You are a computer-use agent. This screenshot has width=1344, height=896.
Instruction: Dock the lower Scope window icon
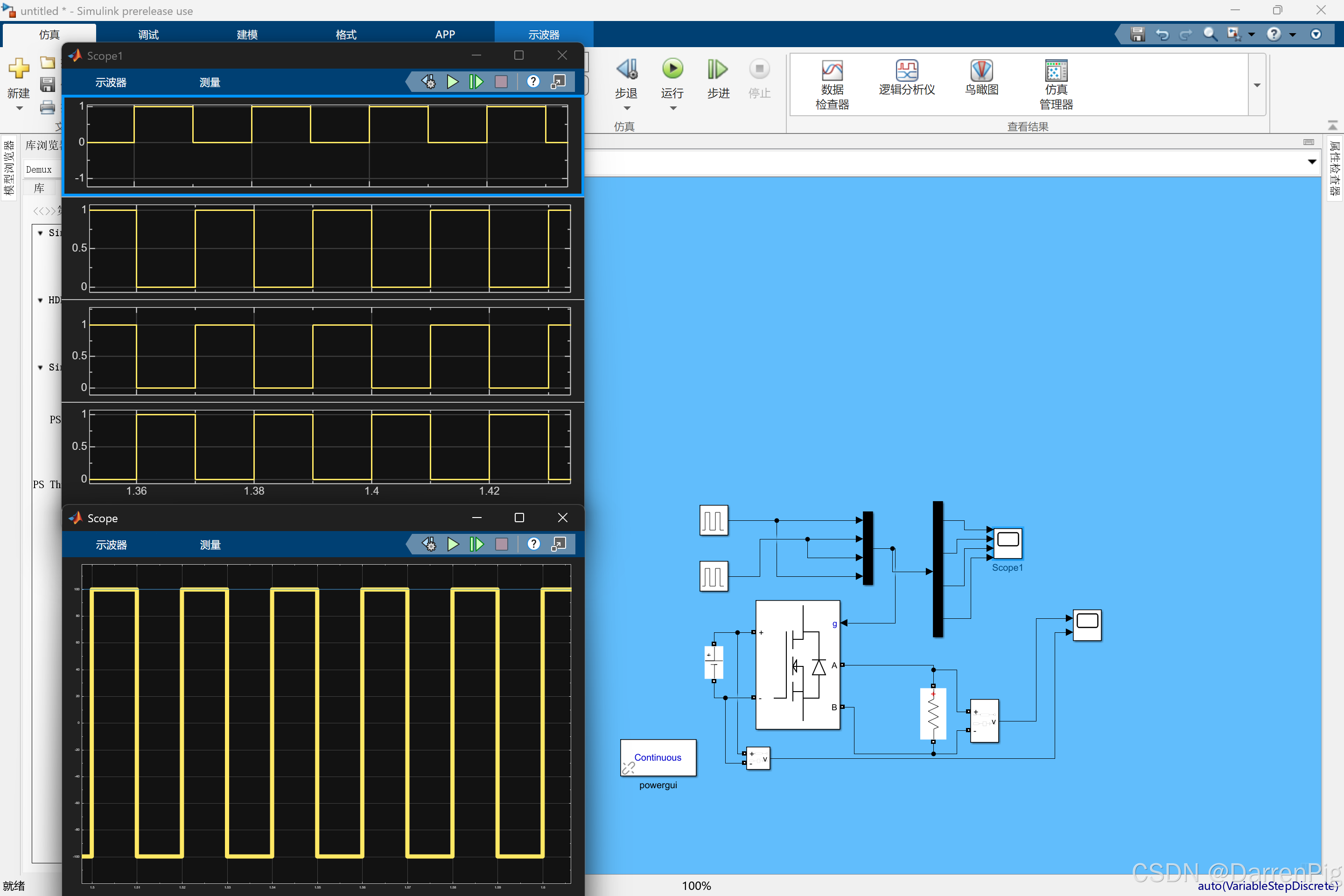tap(558, 544)
